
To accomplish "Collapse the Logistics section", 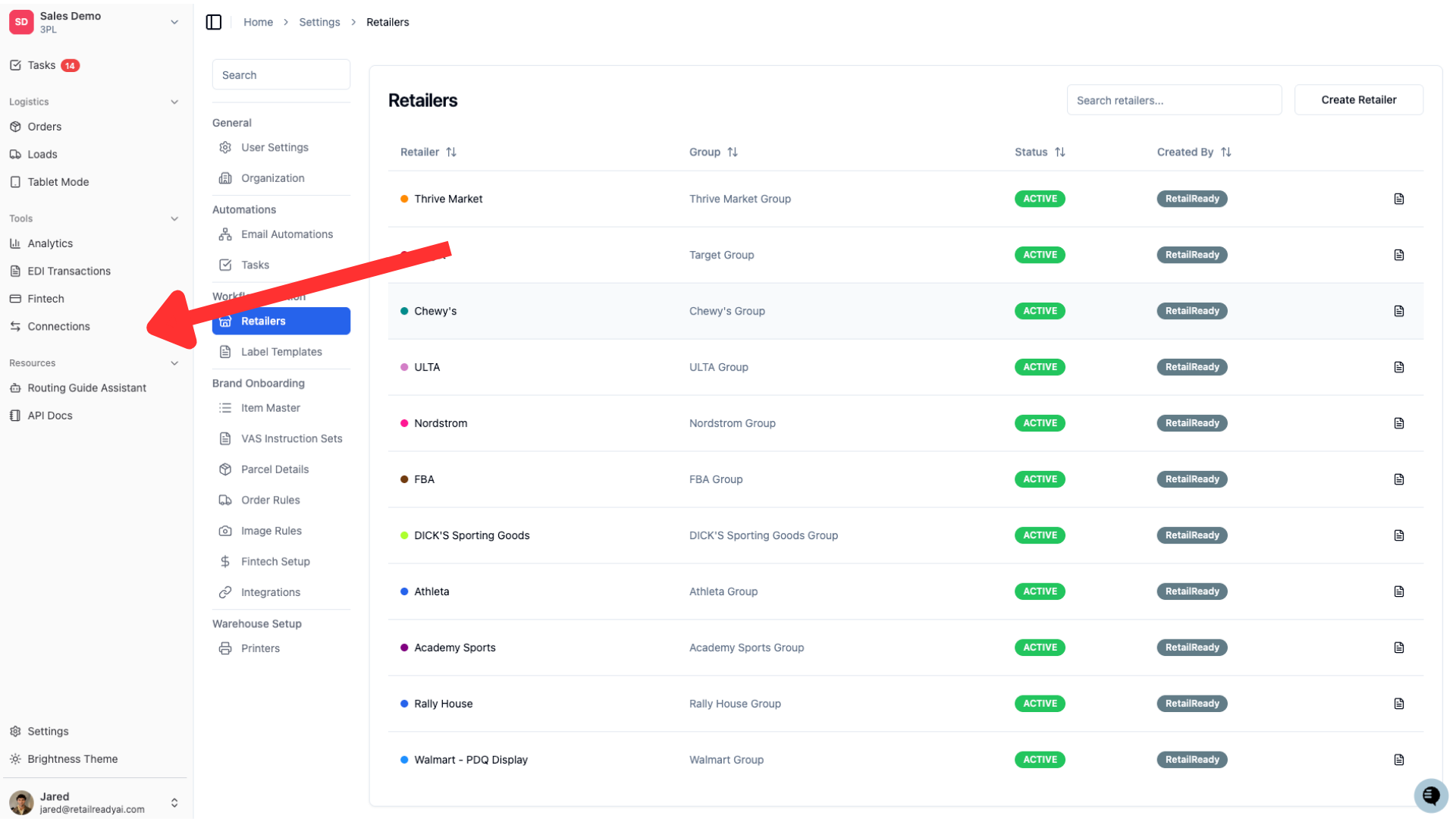I will 174,102.
